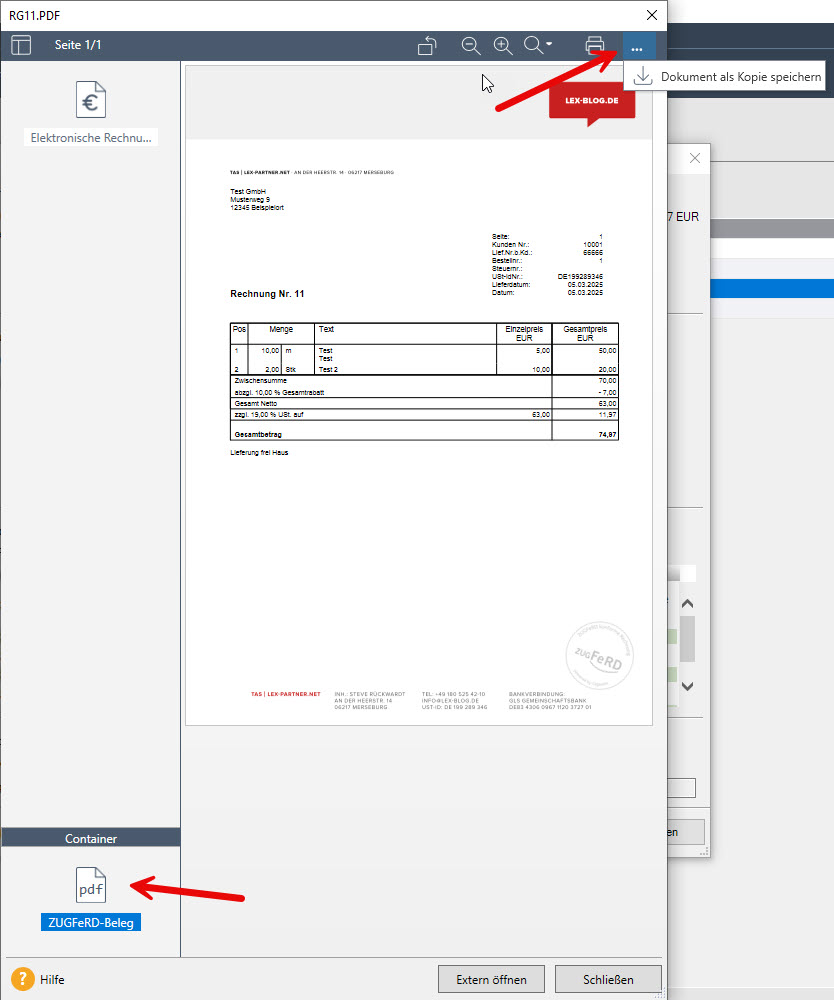Select the ZUGFeRD-Beleg label
This screenshot has height=1000, width=834.
pyautogui.click(x=91, y=922)
